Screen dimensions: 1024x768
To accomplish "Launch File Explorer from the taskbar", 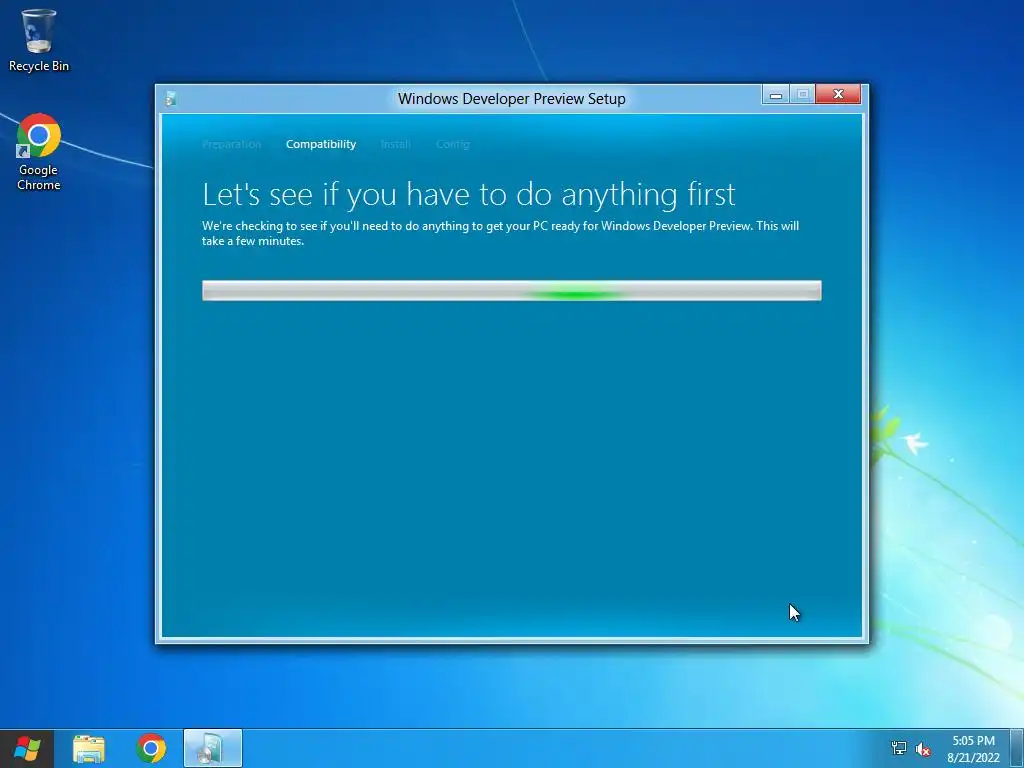I will pyautogui.click(x=89, y=748).
